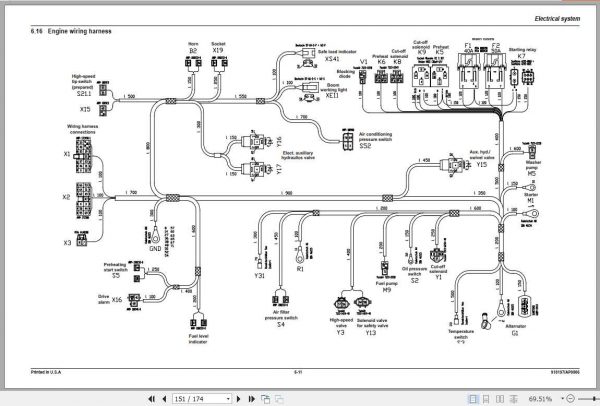Click the Y13 safety valve label
Viewport: 600px width, 406px height.
pos(370,333)
